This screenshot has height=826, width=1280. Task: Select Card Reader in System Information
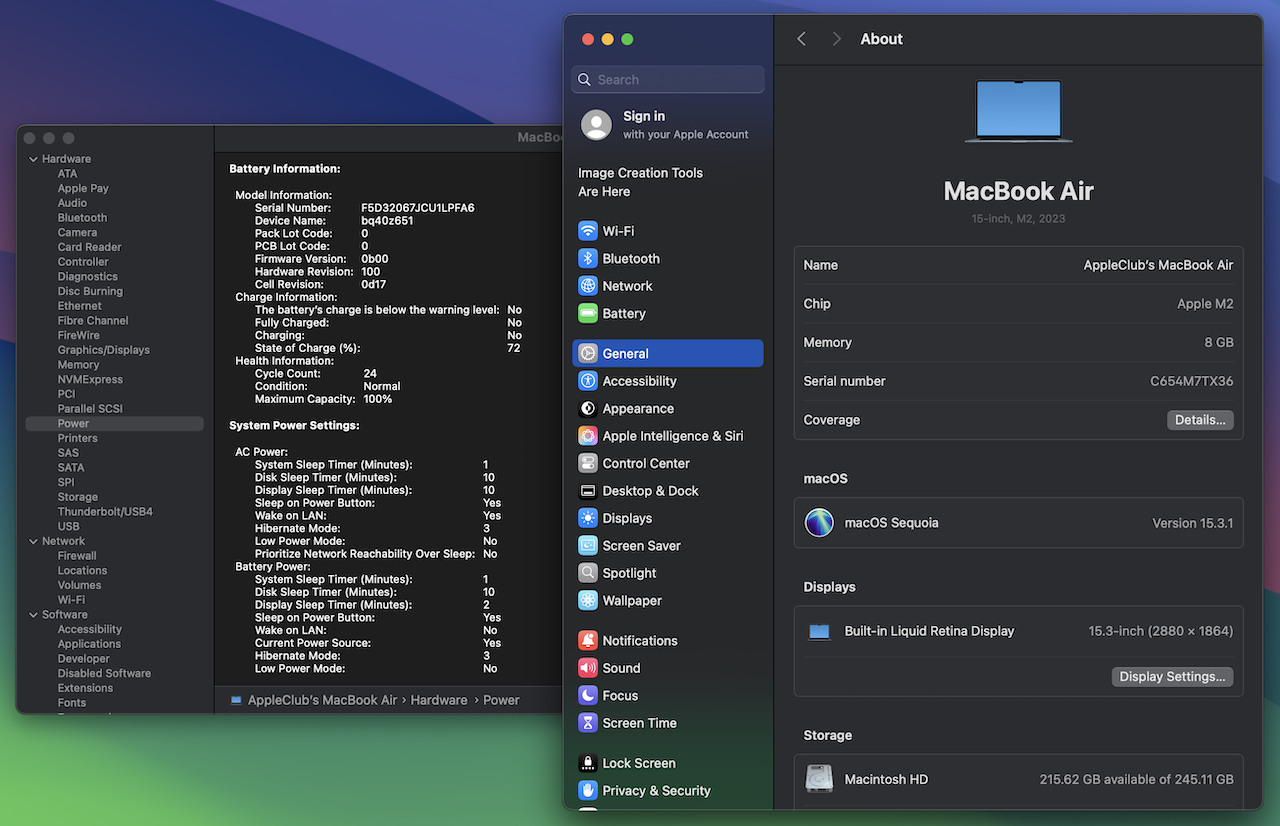click(x=89, y=247)
